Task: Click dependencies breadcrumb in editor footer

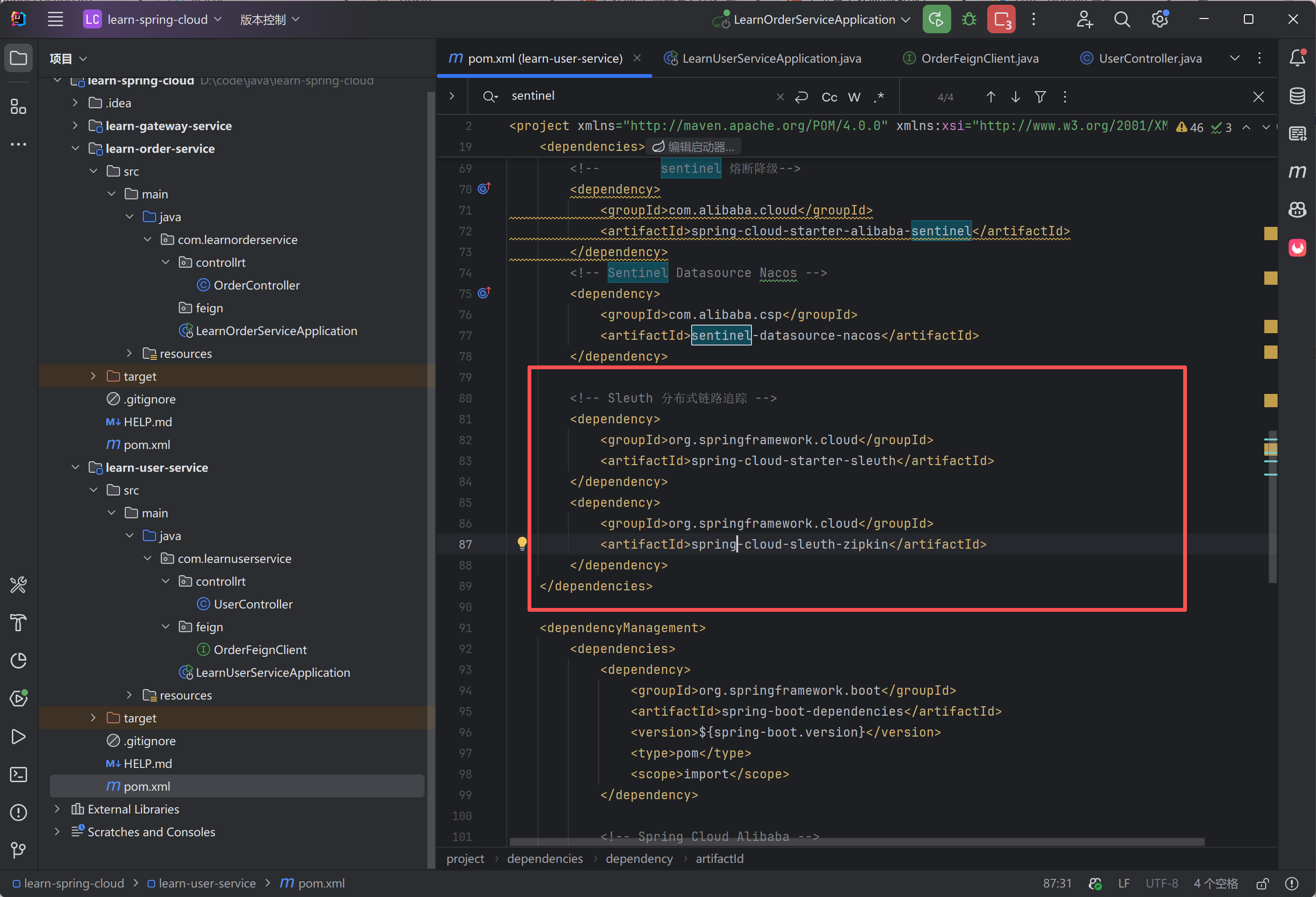Action: tap(545, 859)
